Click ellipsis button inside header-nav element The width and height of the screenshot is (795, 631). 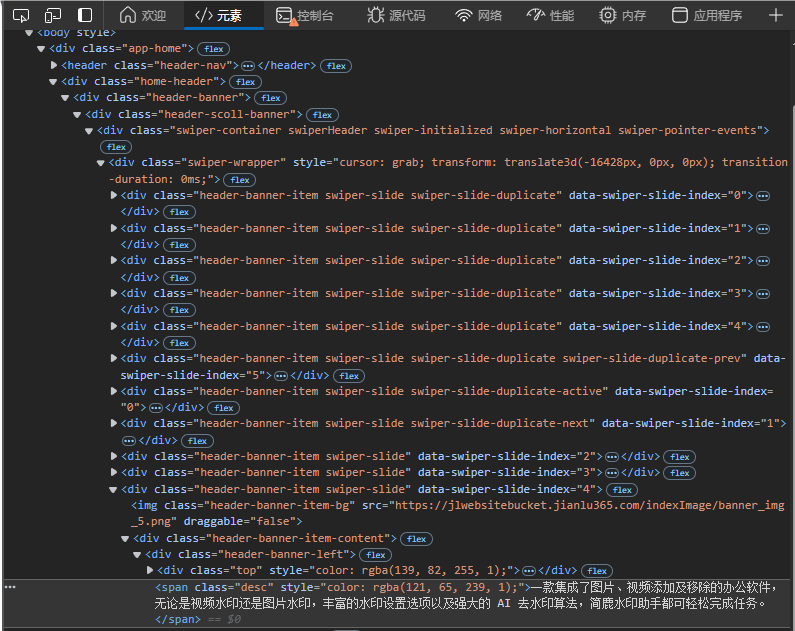(x=248, y=66)
